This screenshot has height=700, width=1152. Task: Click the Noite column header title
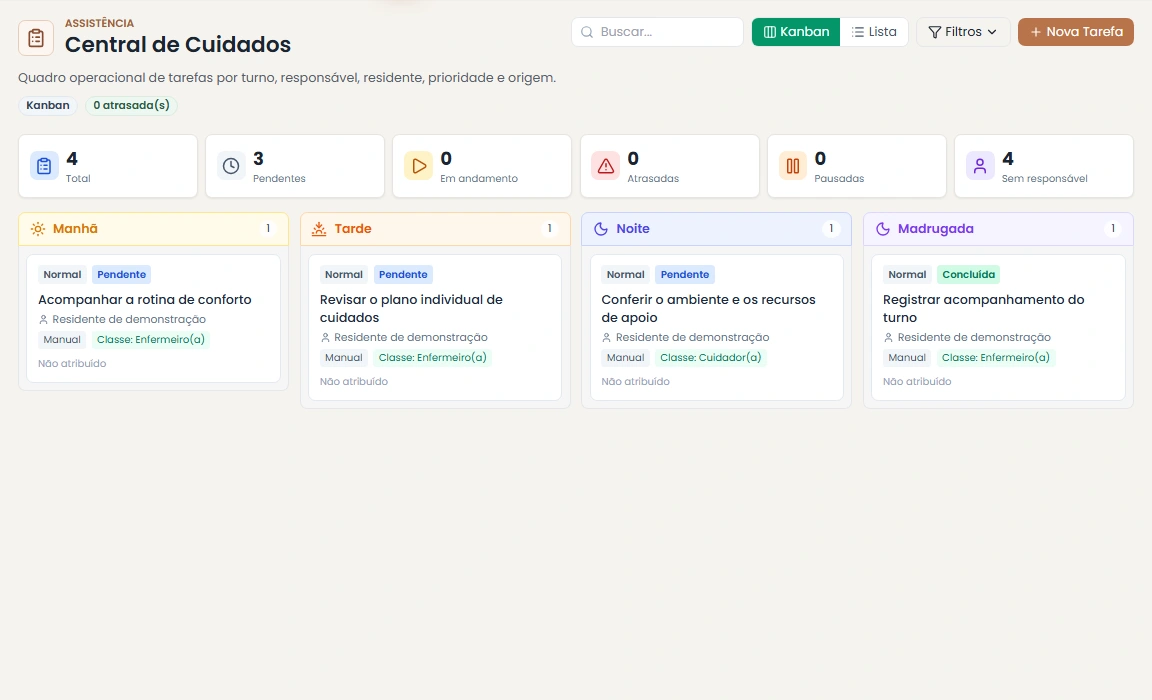pos(633,229)
